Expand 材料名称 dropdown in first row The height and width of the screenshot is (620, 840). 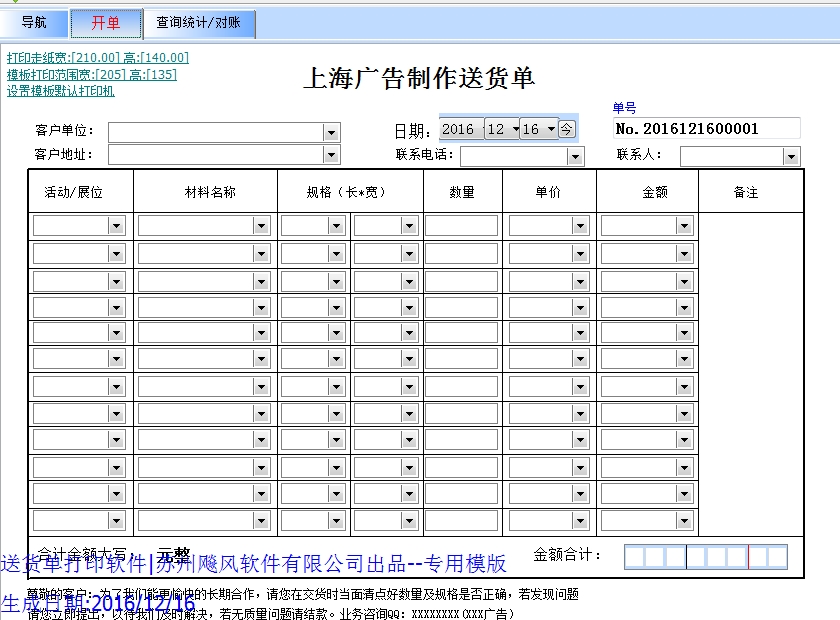(x=261, y=226)
